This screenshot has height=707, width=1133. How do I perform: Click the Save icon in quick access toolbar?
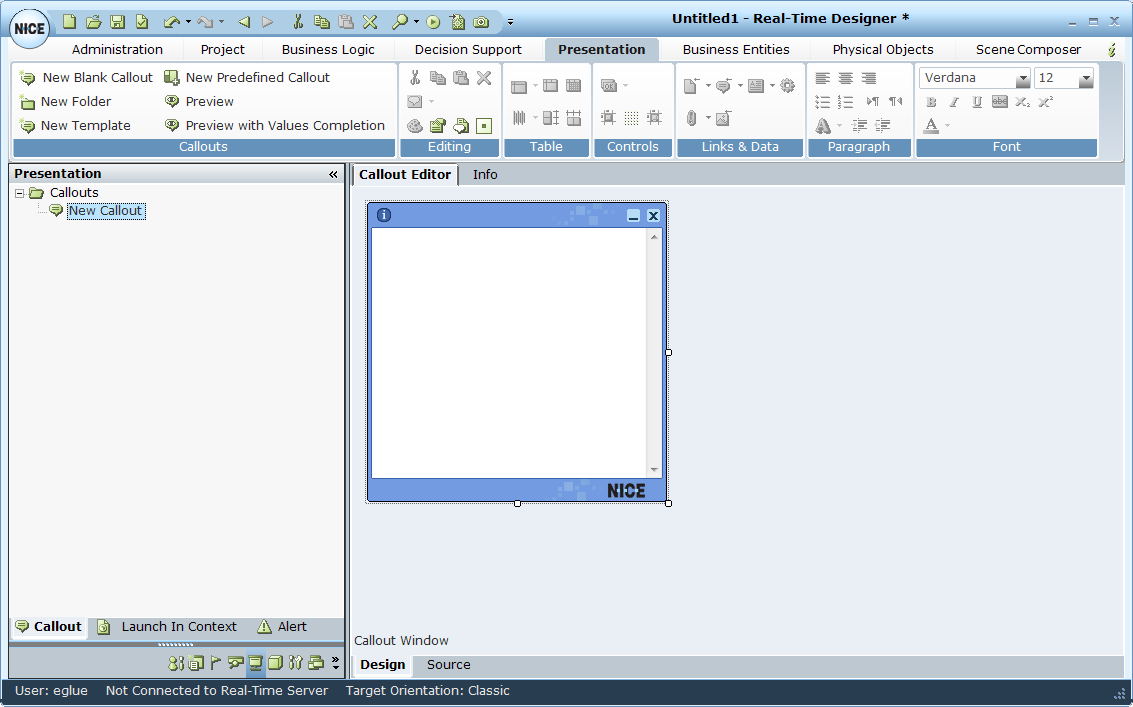(x=117, y=21)
